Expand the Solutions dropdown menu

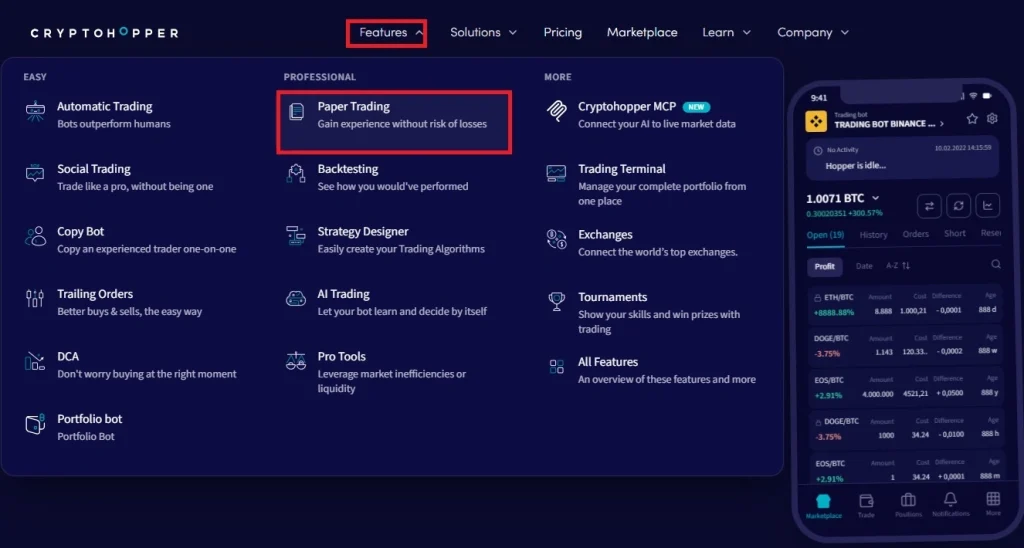click(x=483, y=32)
